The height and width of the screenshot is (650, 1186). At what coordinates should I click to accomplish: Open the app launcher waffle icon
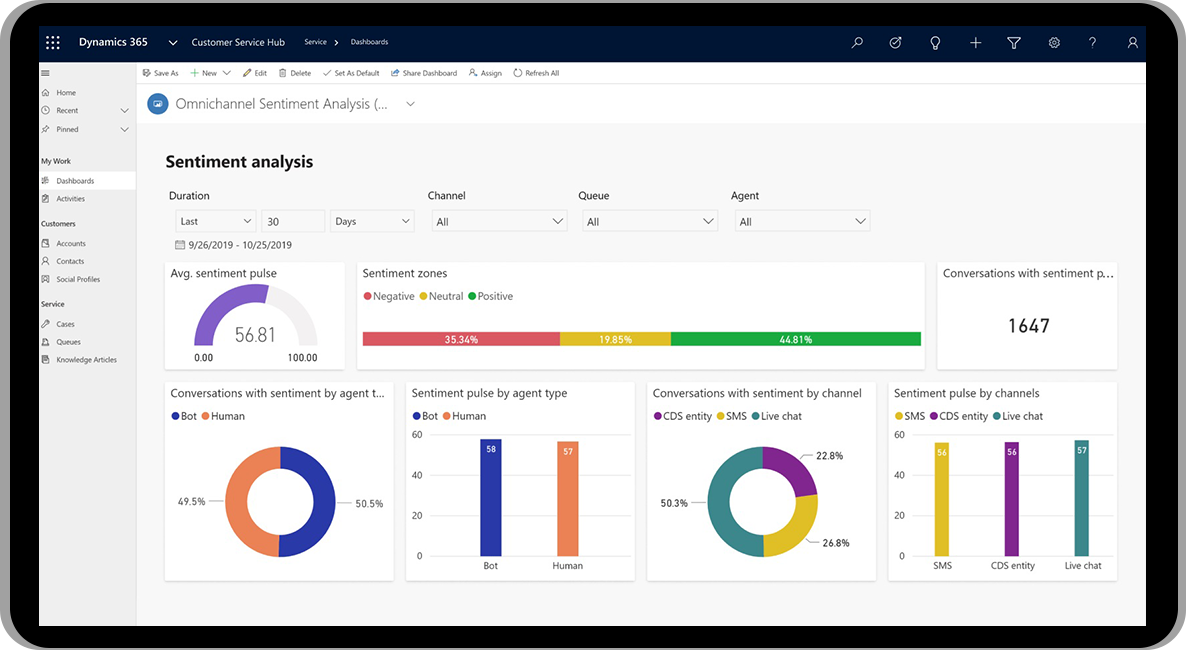pos(53,42)
